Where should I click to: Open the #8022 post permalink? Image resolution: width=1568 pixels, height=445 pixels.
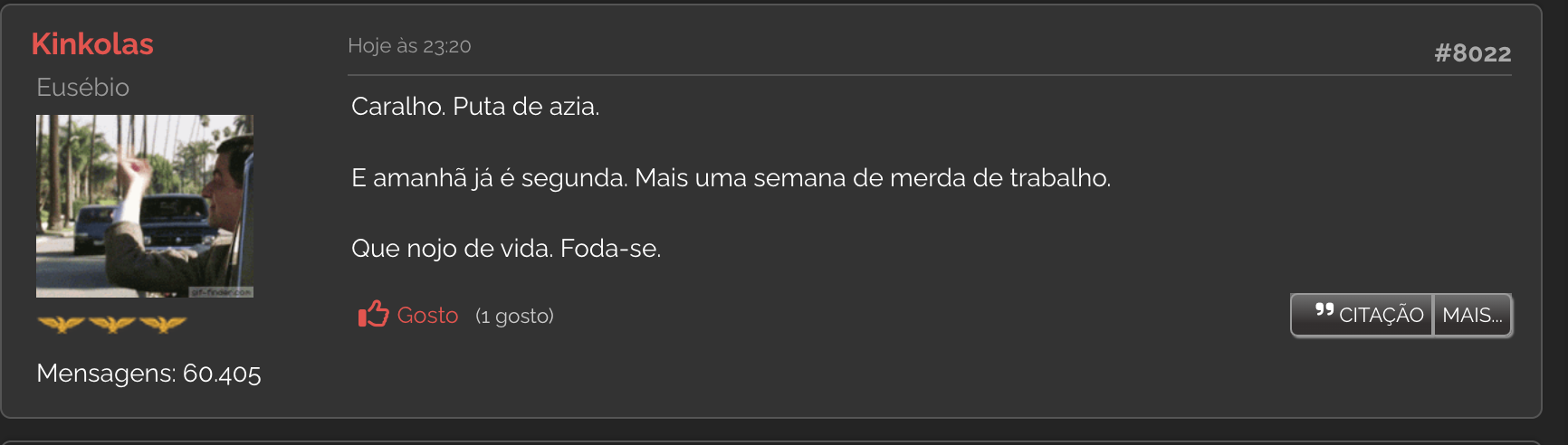[x=1473, y=53]
